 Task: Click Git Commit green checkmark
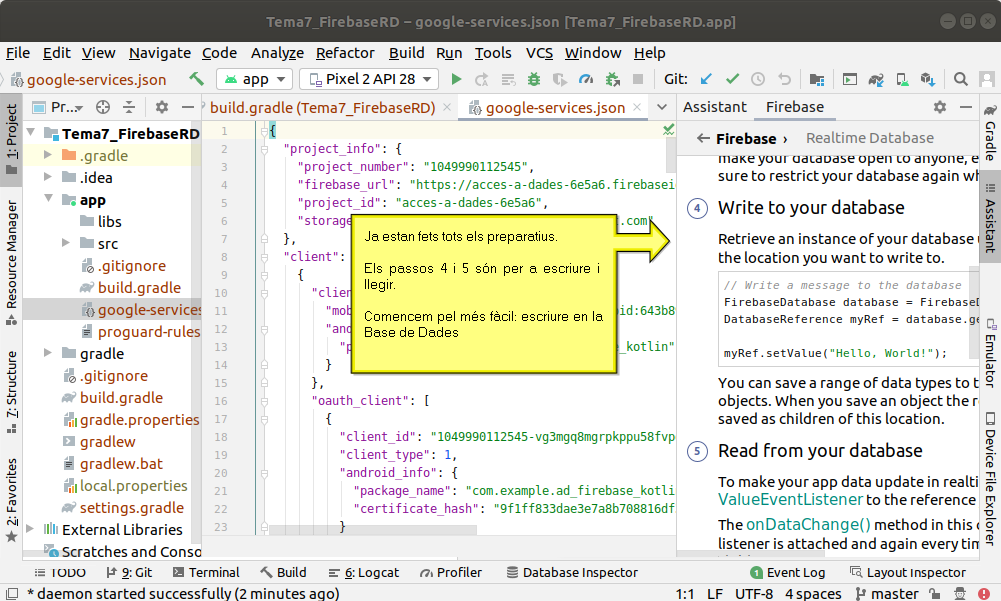pyautogui.click(x=732, y=79)
